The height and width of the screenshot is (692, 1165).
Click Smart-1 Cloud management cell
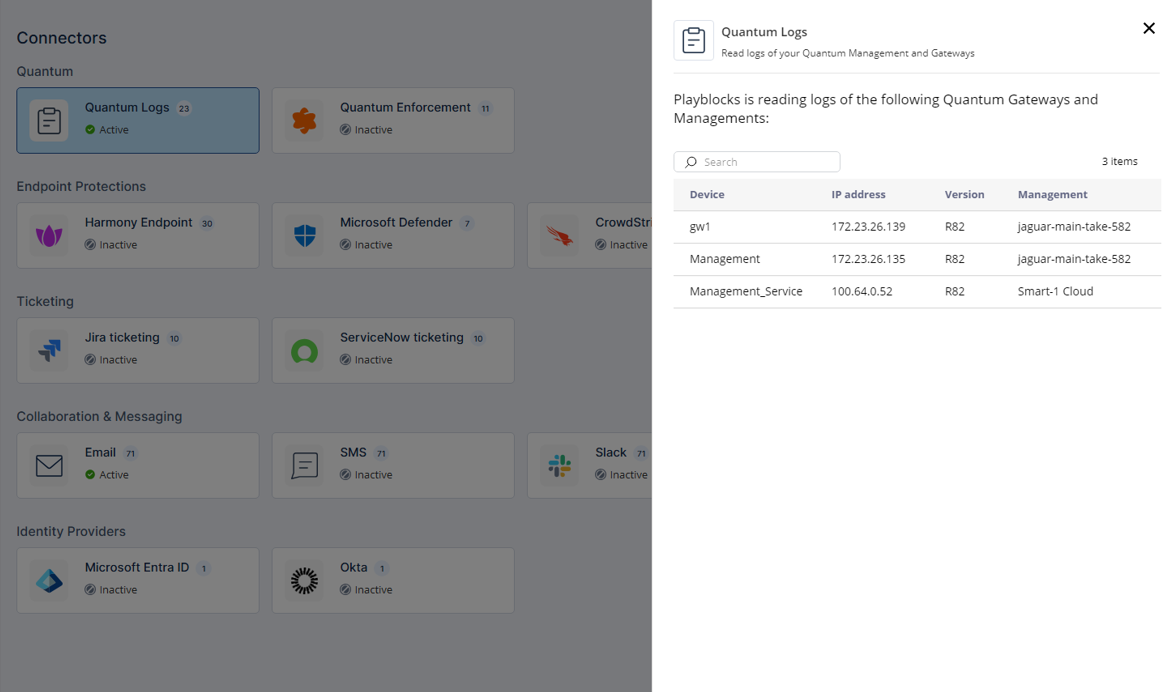pos(1055,291)
